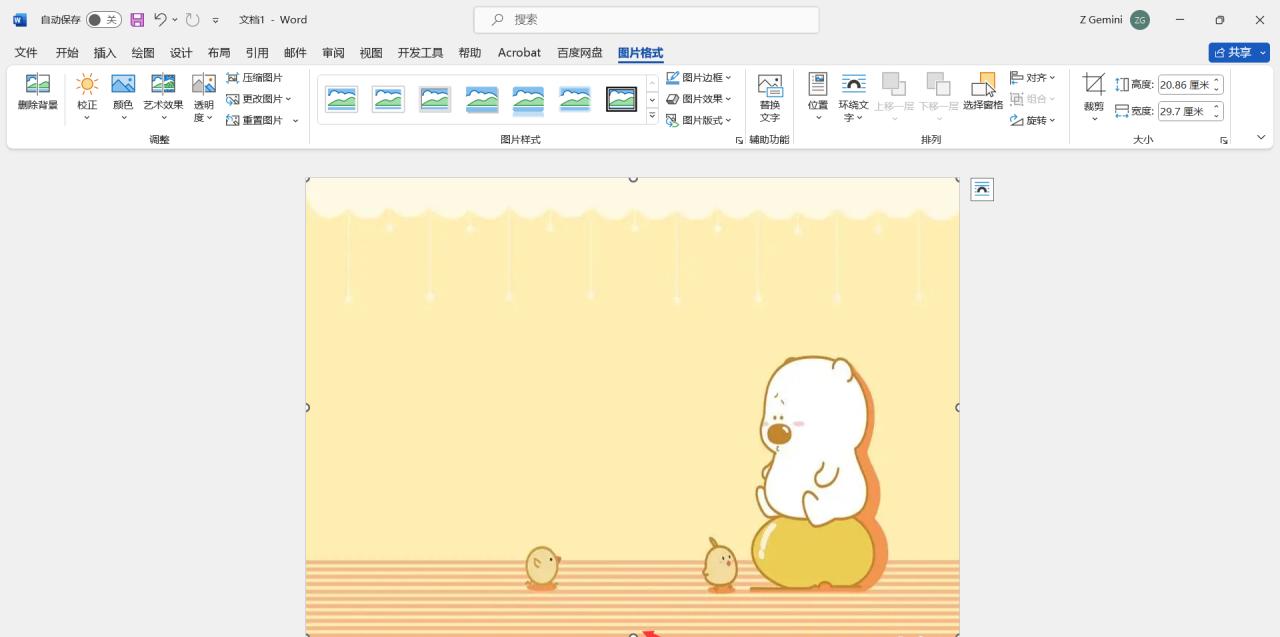Select the first picture style thumbnail
This screenshot has width=1280, height=637.
click(342, 99)
